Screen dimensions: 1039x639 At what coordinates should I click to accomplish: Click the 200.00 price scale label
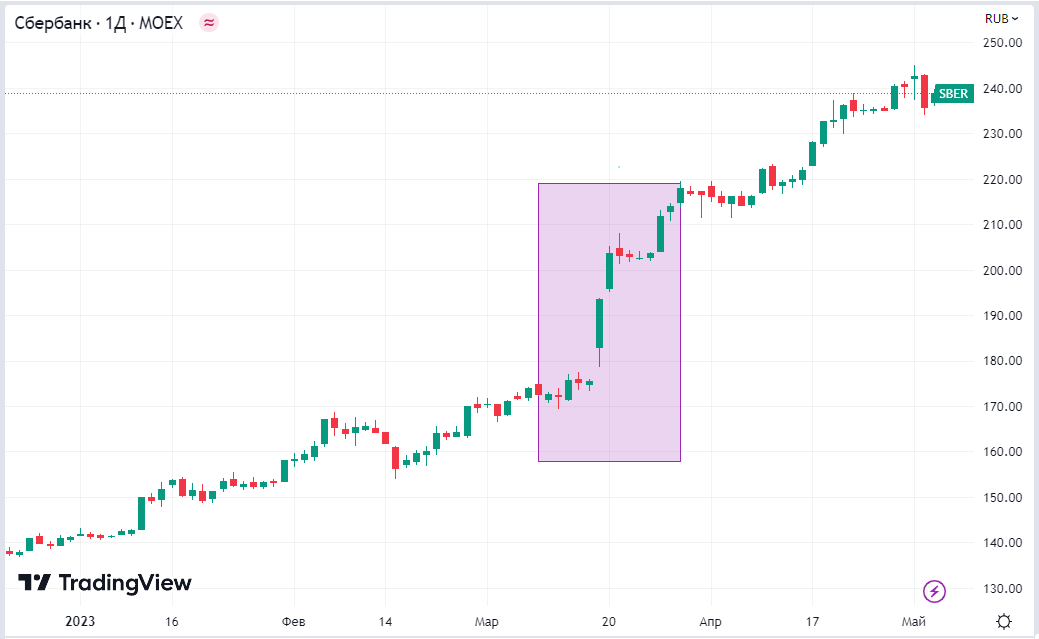pyautogui.click(x=1001, y=271)
